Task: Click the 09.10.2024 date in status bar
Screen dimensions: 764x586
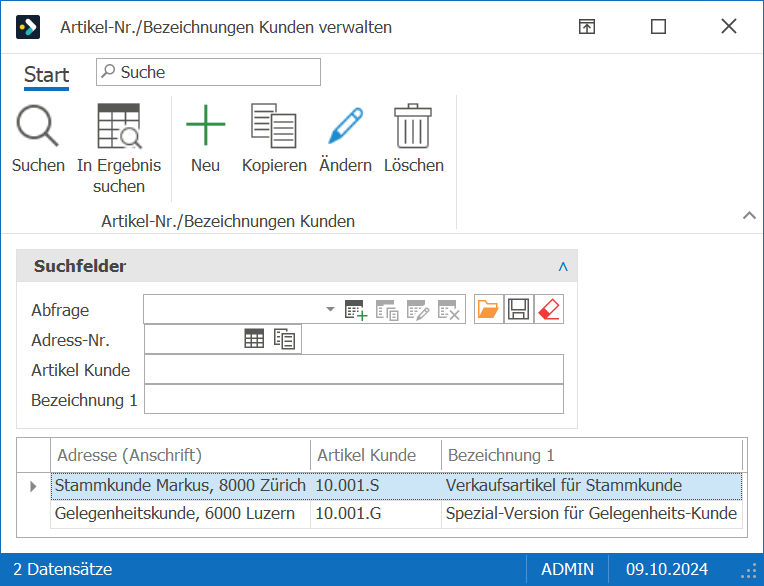Action: (x=667, y=569)
